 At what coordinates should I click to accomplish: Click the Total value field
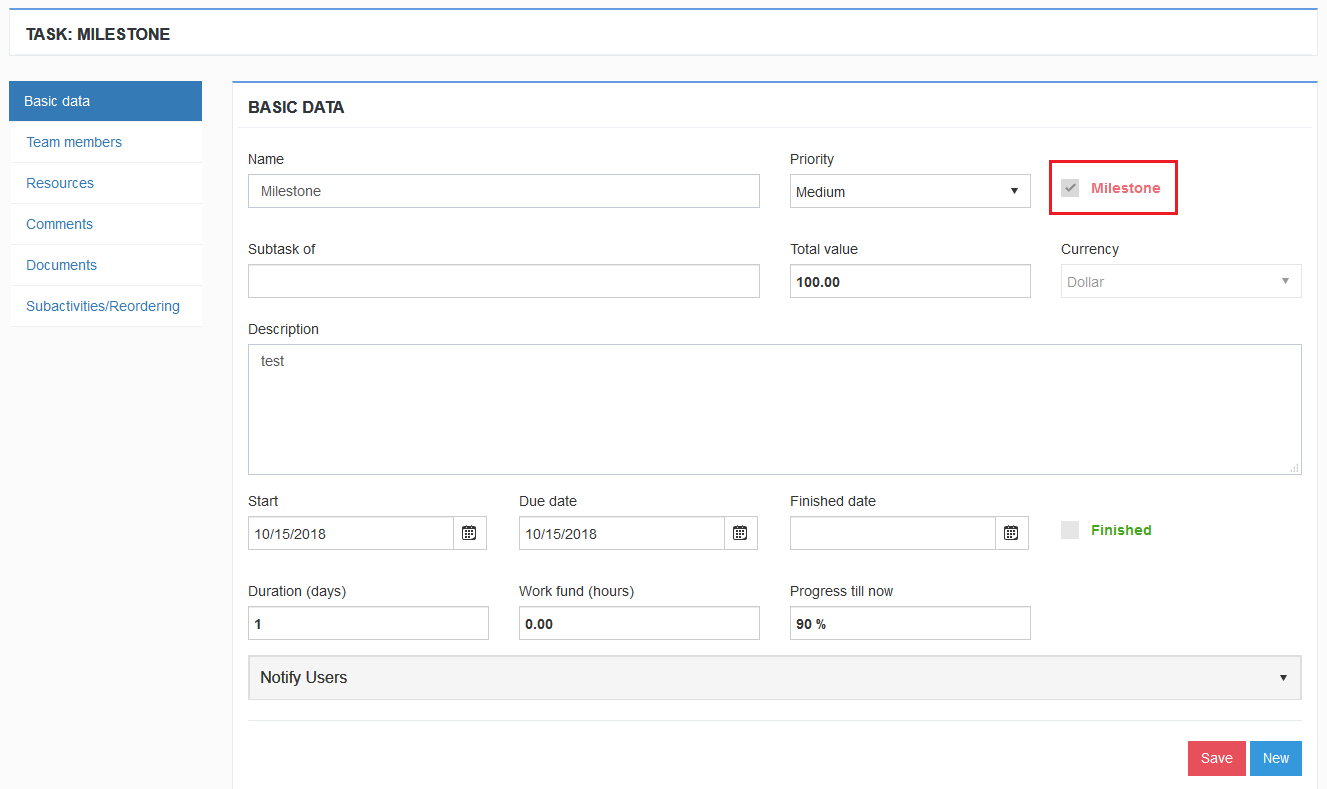(x=910, y=281)
